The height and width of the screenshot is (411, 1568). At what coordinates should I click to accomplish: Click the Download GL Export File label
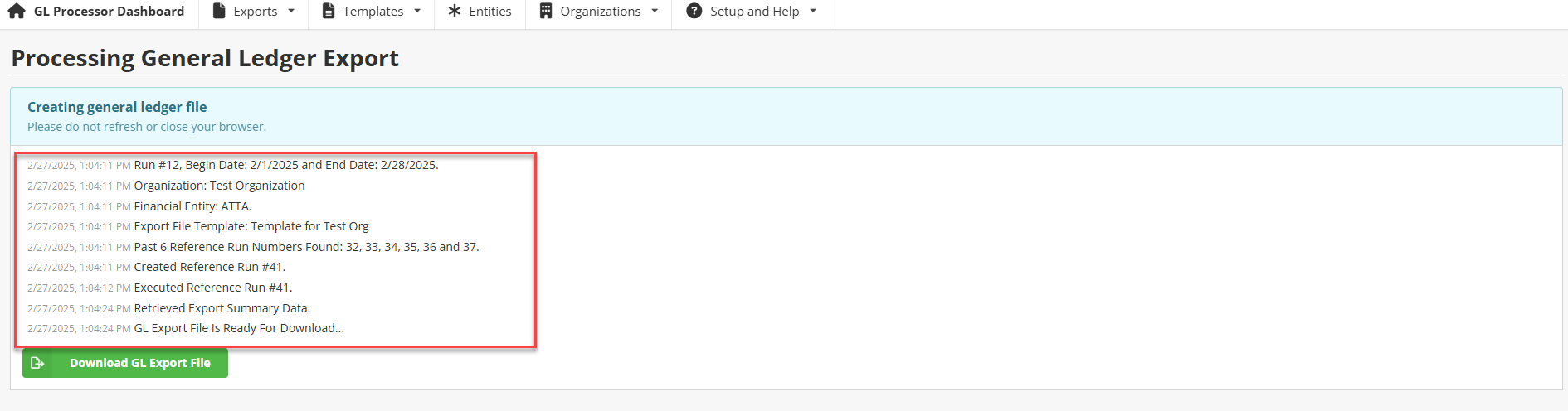pyautogui.click(x=139, y=363)
